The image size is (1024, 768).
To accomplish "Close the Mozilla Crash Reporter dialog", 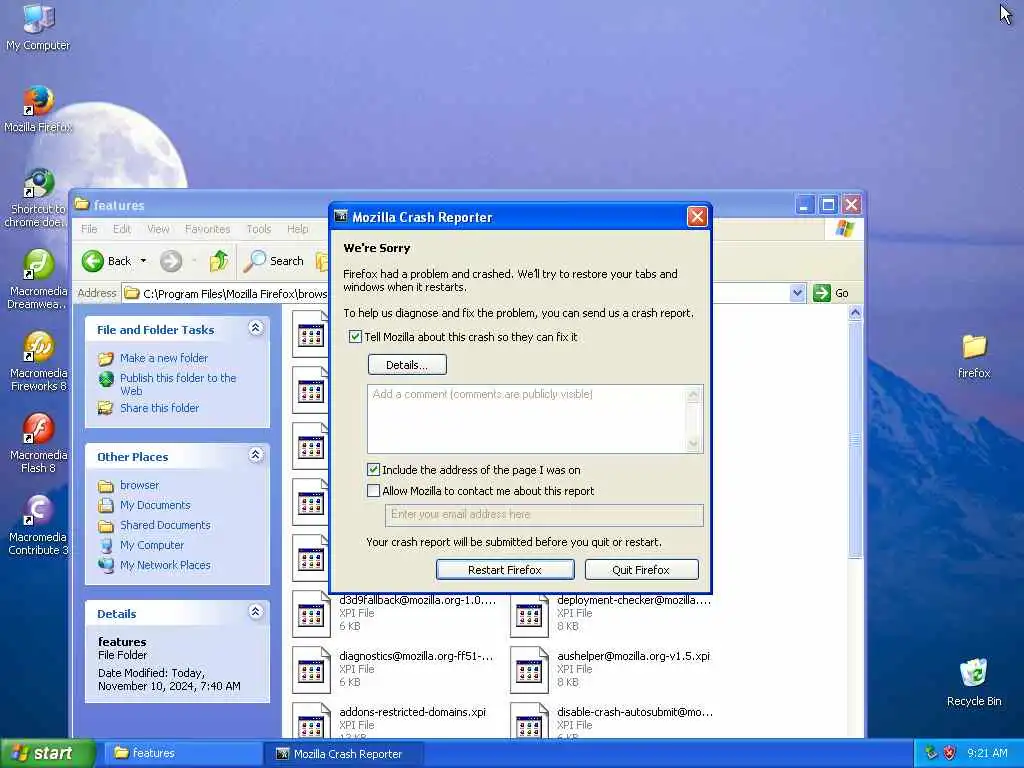I will tap(697, 217).
